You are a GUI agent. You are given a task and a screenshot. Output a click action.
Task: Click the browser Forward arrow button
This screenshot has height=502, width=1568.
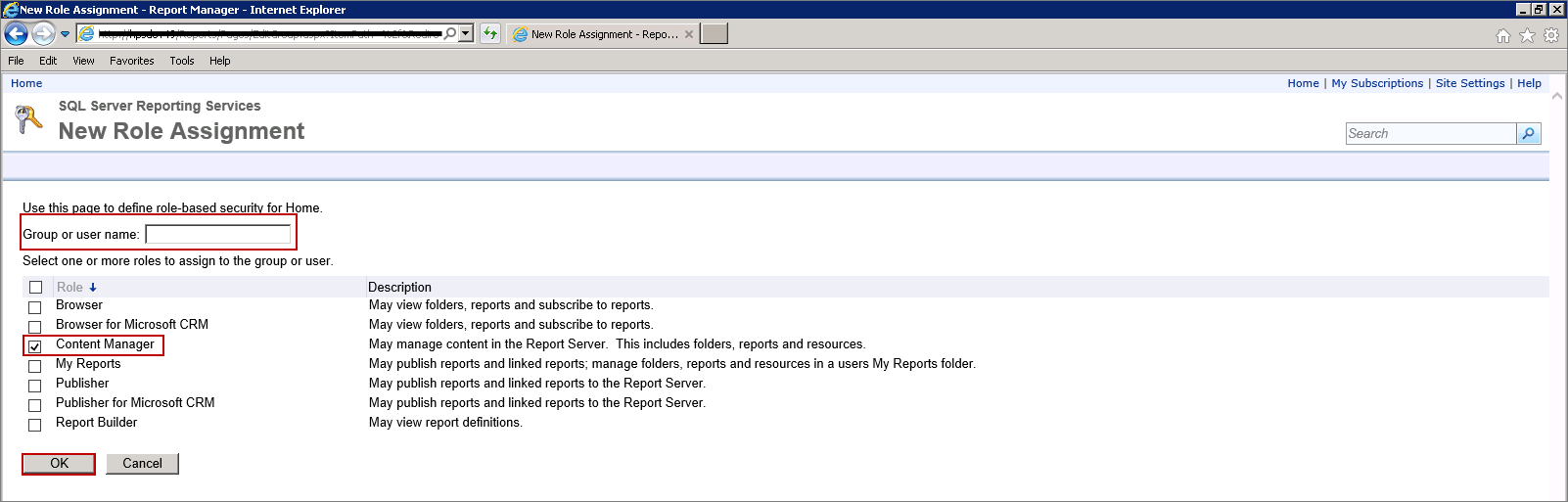click(x=43, y=34)
